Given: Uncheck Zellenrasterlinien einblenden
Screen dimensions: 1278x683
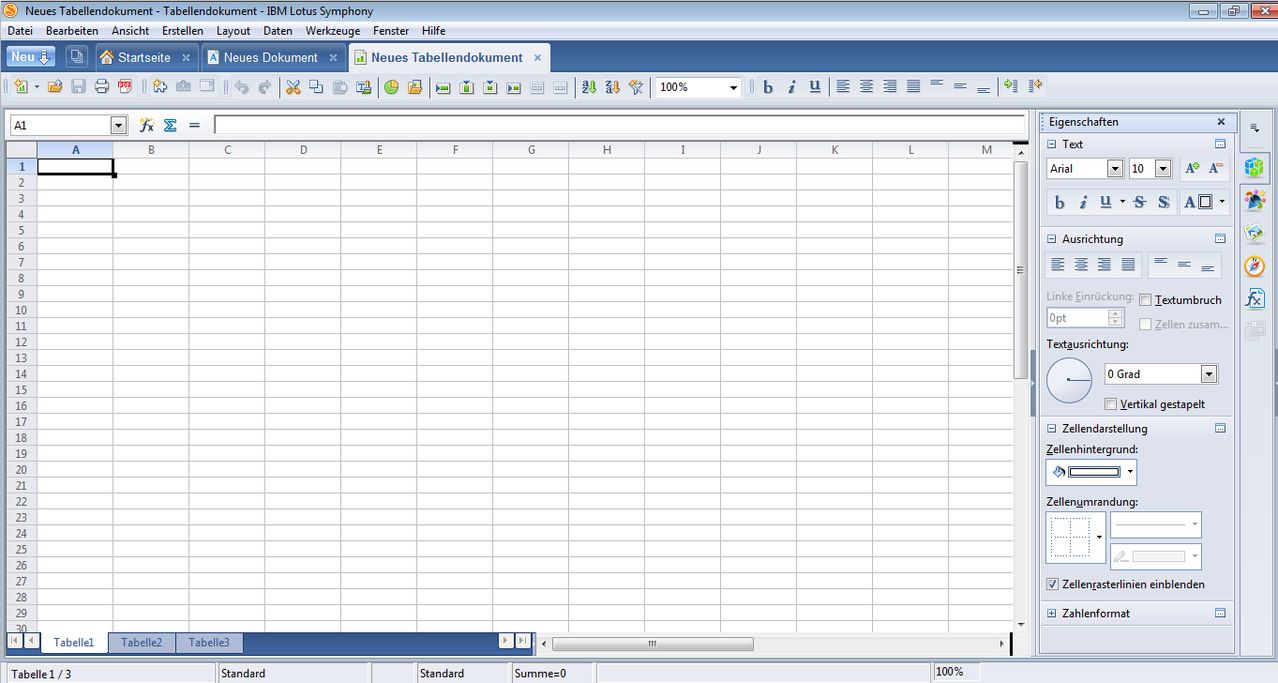Looking at the screenshot, I should 1053,584.
